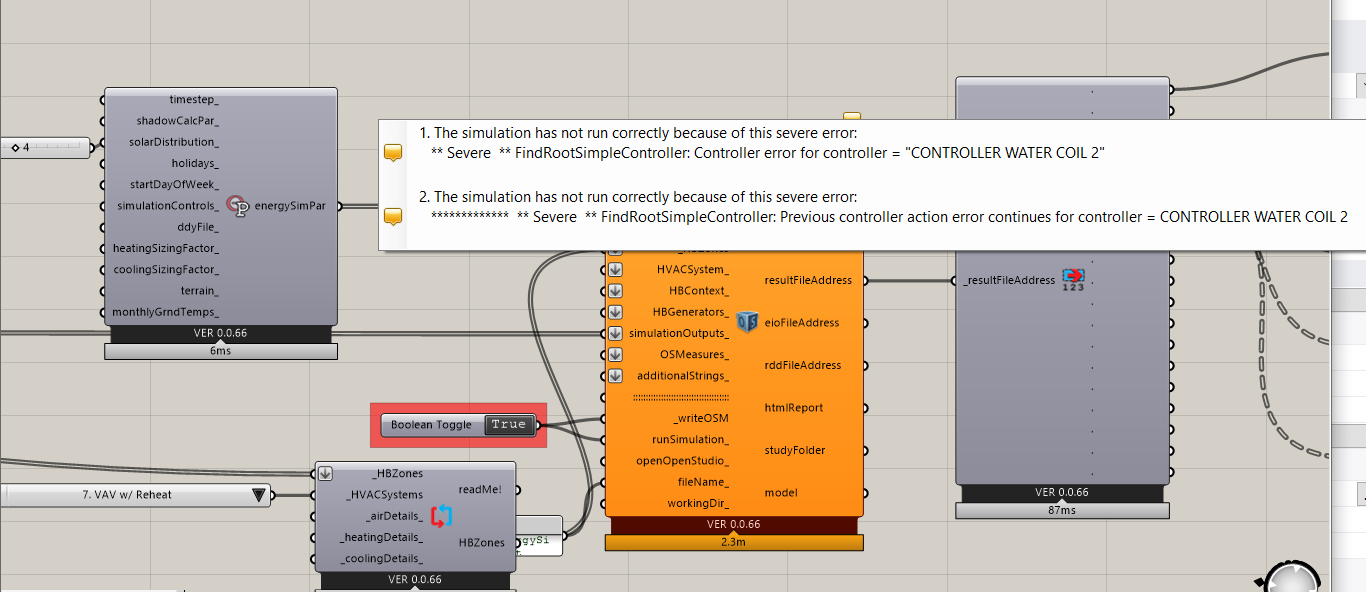This screenshot has width=1366, height=592.
Task: Click the 6ms profiler time label
Action: pos(220,351)
